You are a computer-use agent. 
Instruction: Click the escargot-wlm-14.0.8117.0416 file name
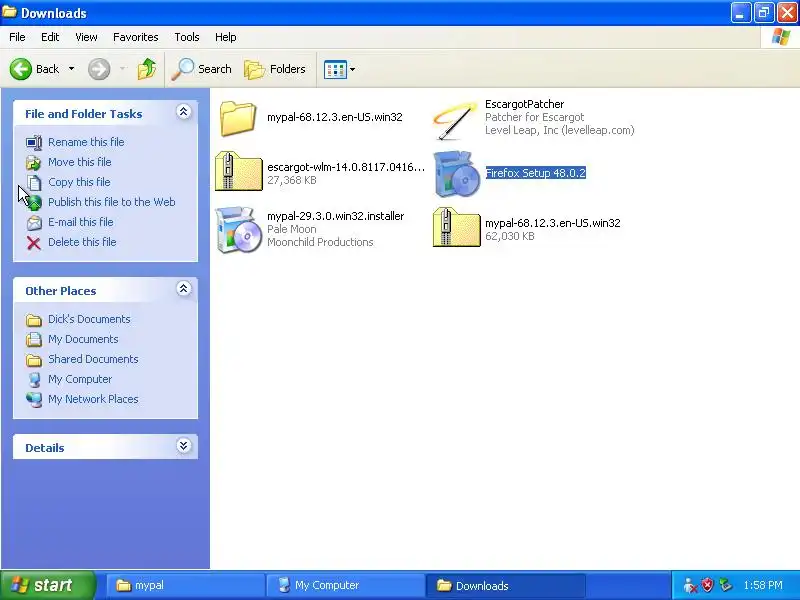(346, 167)
